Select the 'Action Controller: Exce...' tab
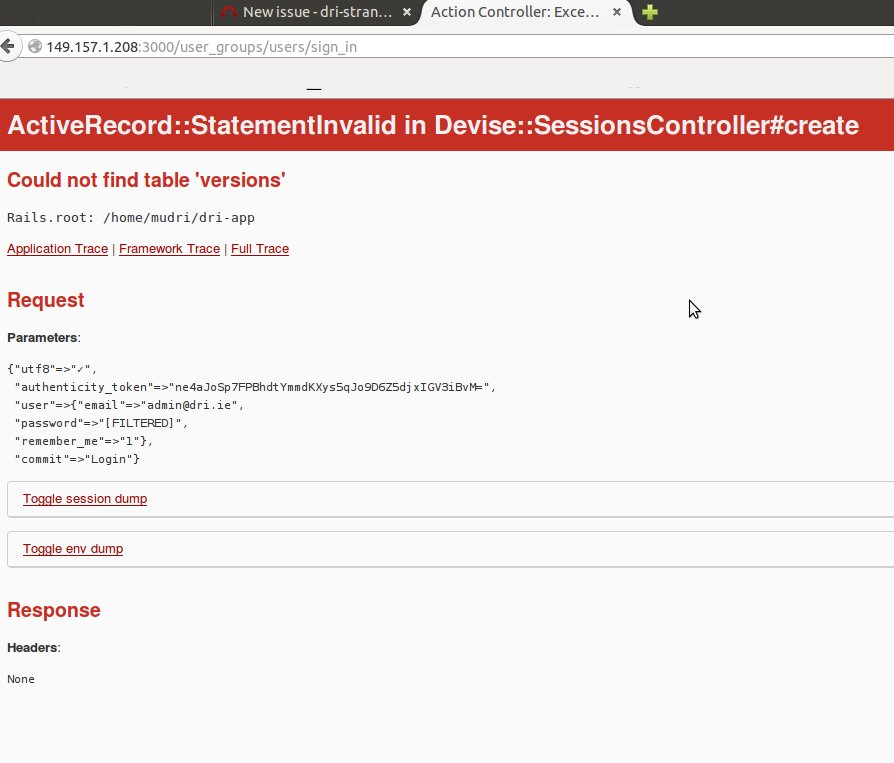Image resolution: width=894 pixels, height=763 pixels. (x=515, y=12)
